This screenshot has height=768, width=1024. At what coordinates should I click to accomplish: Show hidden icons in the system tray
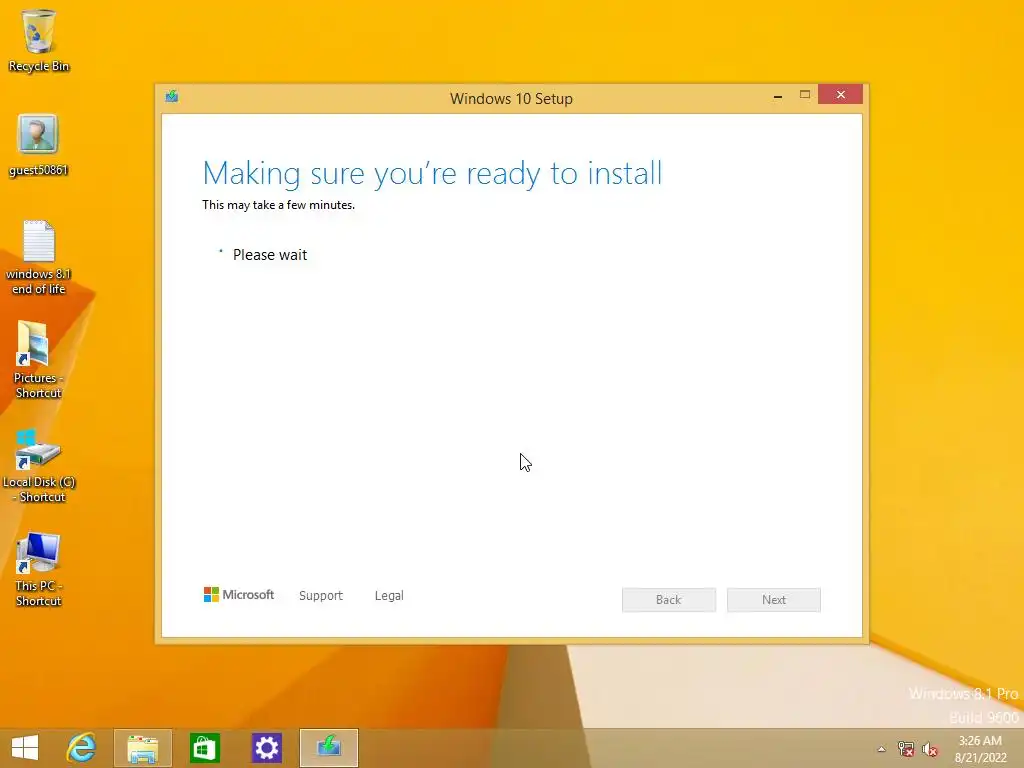pyautogui.click(x=881, y=749)
